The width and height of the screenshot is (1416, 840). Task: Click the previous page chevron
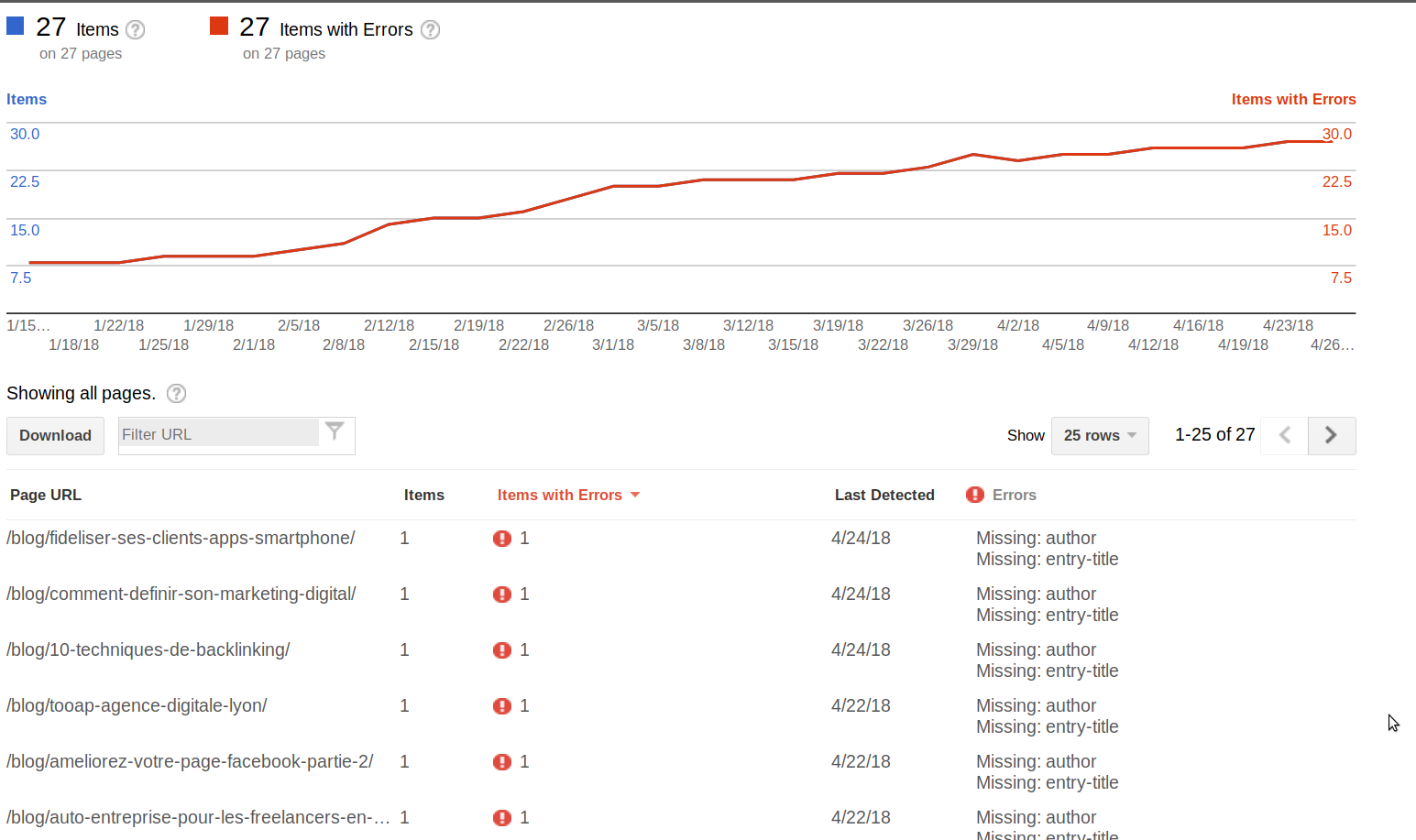(1283, 435)
